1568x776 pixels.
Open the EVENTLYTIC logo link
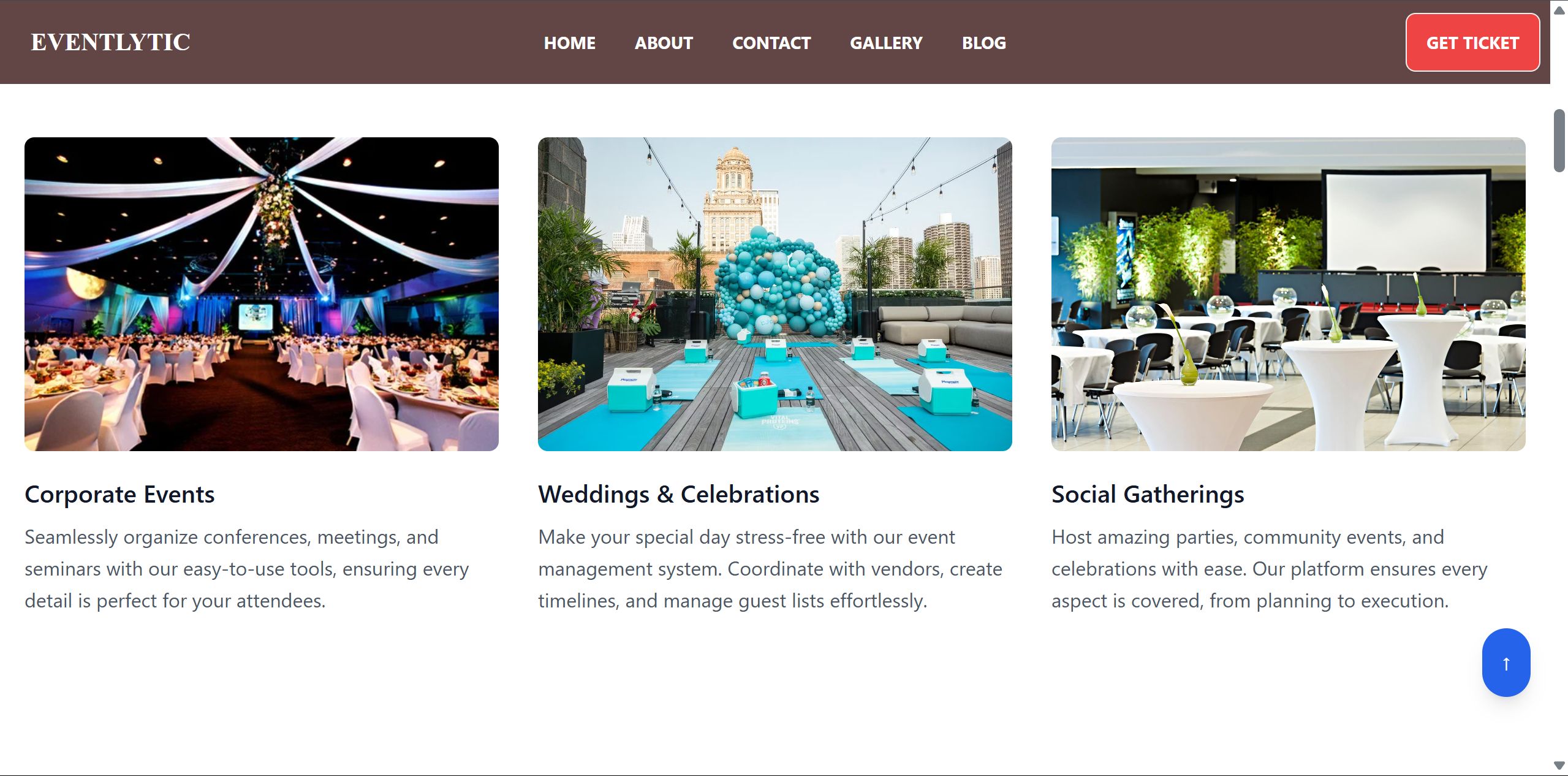[110, 42]
